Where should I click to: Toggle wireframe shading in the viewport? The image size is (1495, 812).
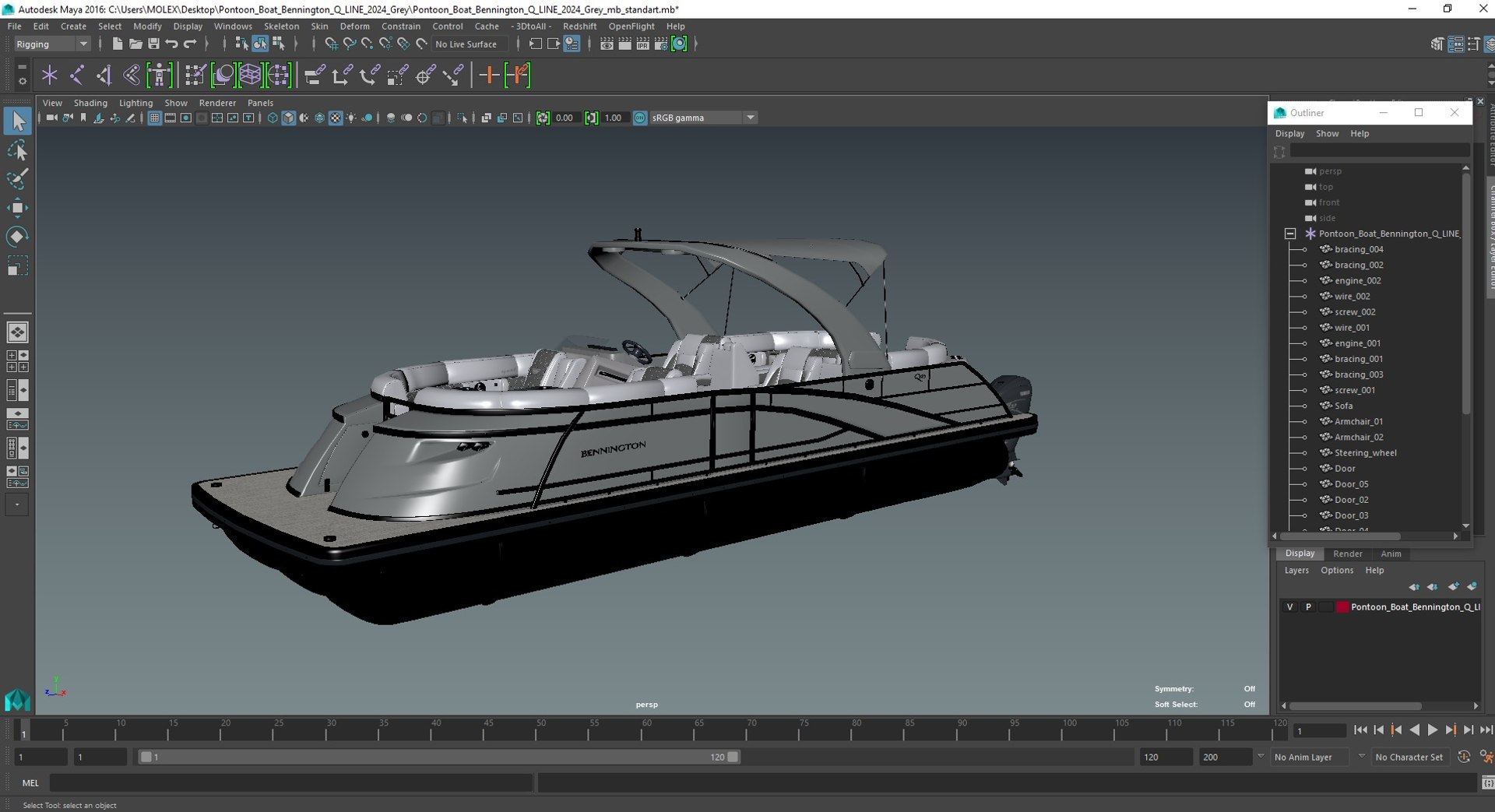point(273,118)
